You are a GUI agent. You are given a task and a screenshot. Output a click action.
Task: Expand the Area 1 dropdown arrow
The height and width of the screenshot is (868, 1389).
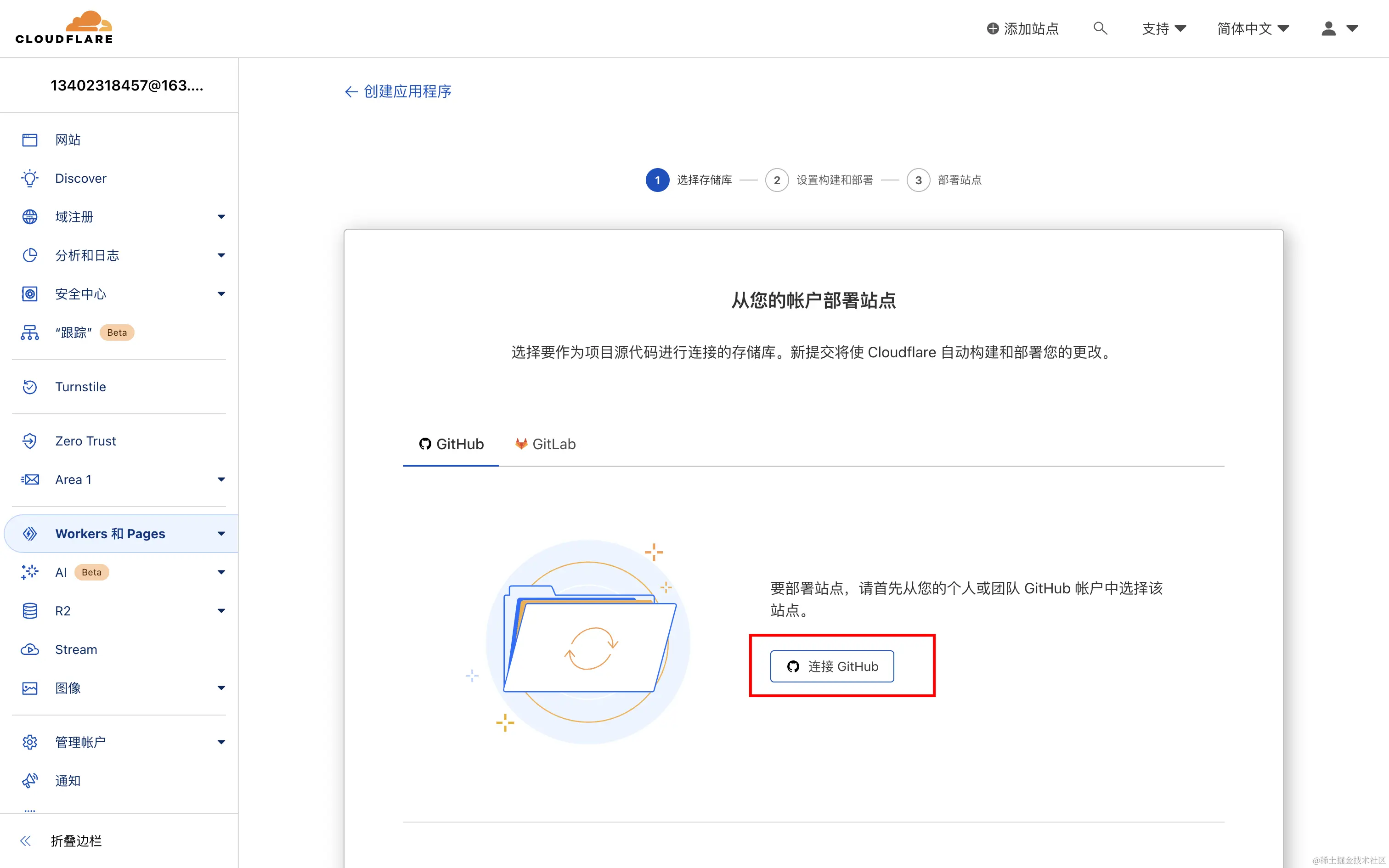coord(221,479)
